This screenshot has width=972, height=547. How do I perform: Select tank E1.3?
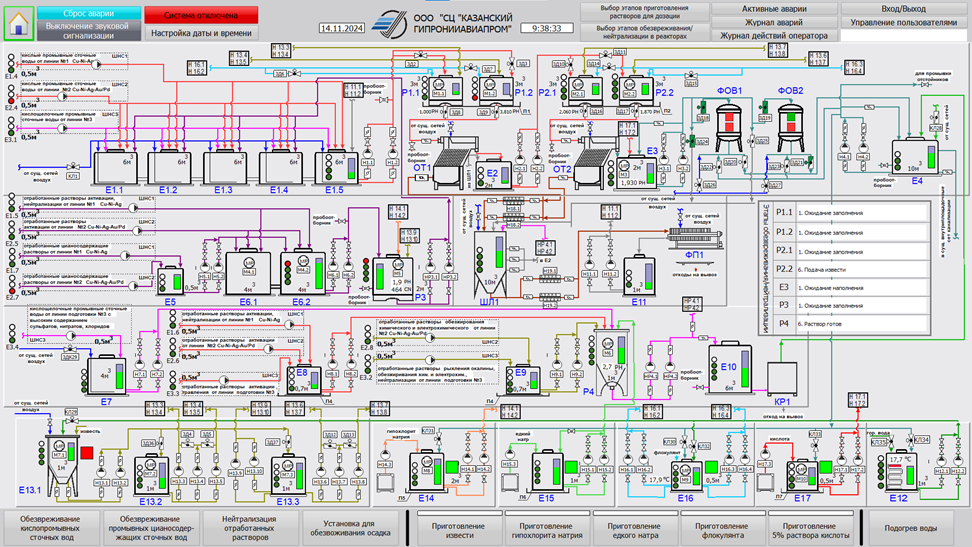pyautogui.click(x=226, y=167)
